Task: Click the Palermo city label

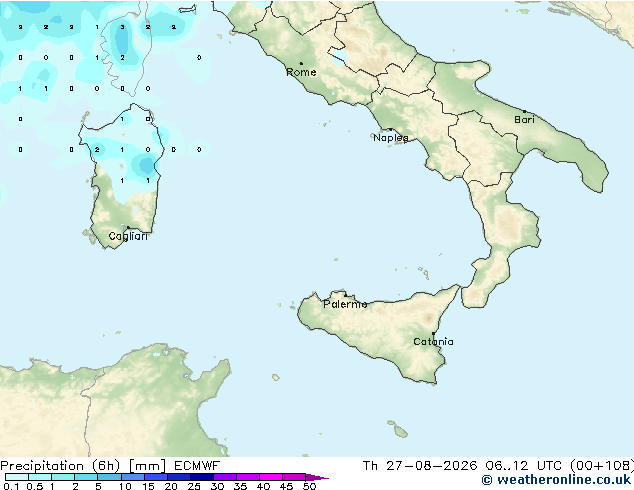Action: 345,304
